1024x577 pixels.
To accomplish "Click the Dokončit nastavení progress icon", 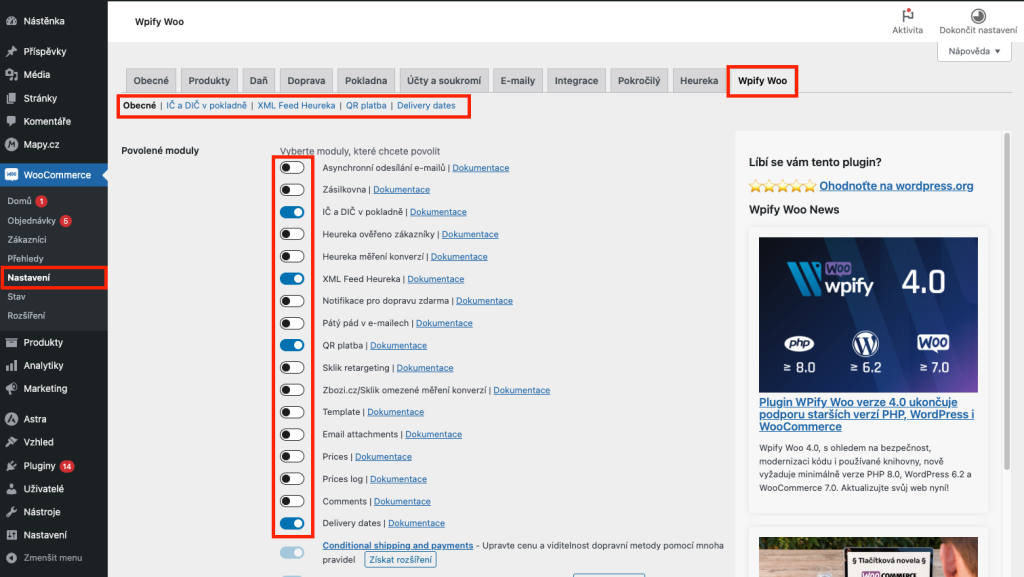I will [x=978, y=16].
